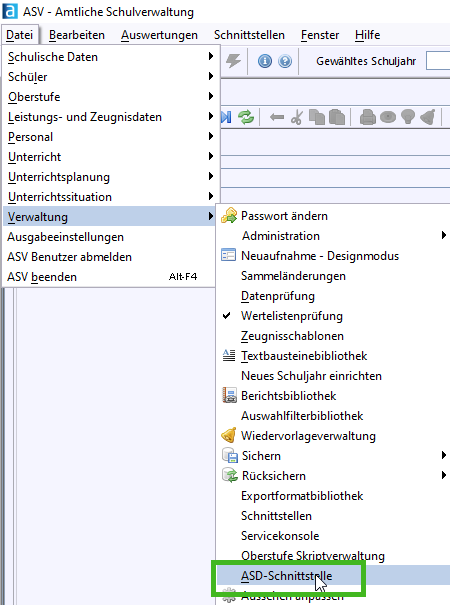The height and width of the screenshot is (605, 450).
Task: Select ASD-Schnittstelle in Verwaltung submenu
Action: point(334,576)
